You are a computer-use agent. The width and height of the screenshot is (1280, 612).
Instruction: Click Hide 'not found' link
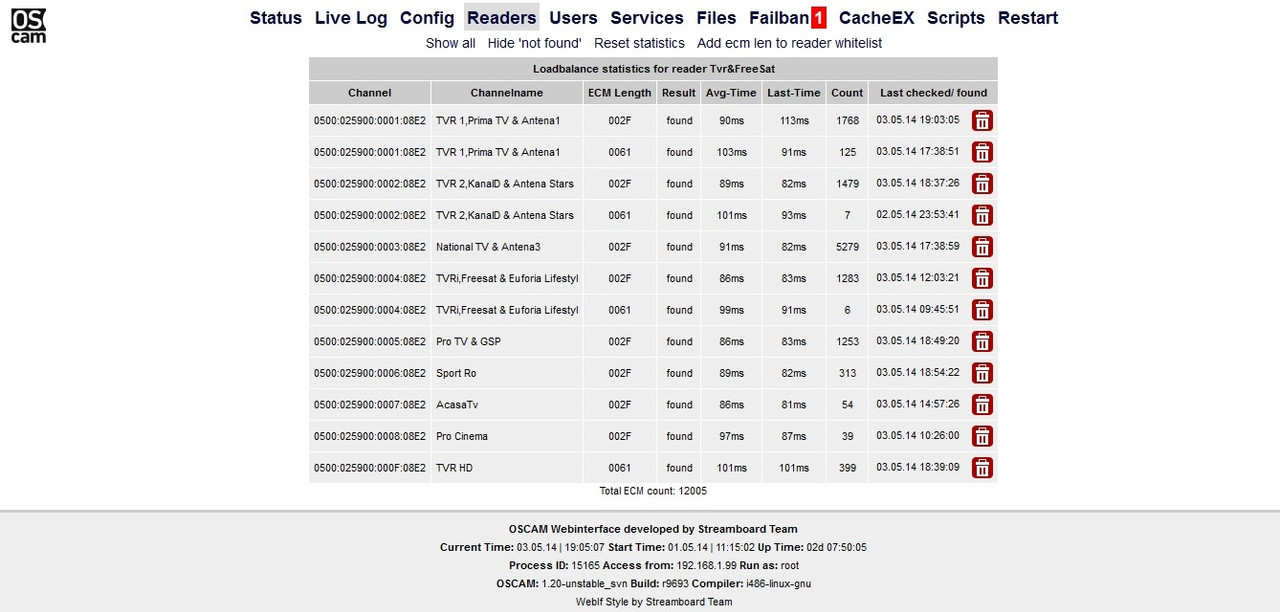point(535,43)
